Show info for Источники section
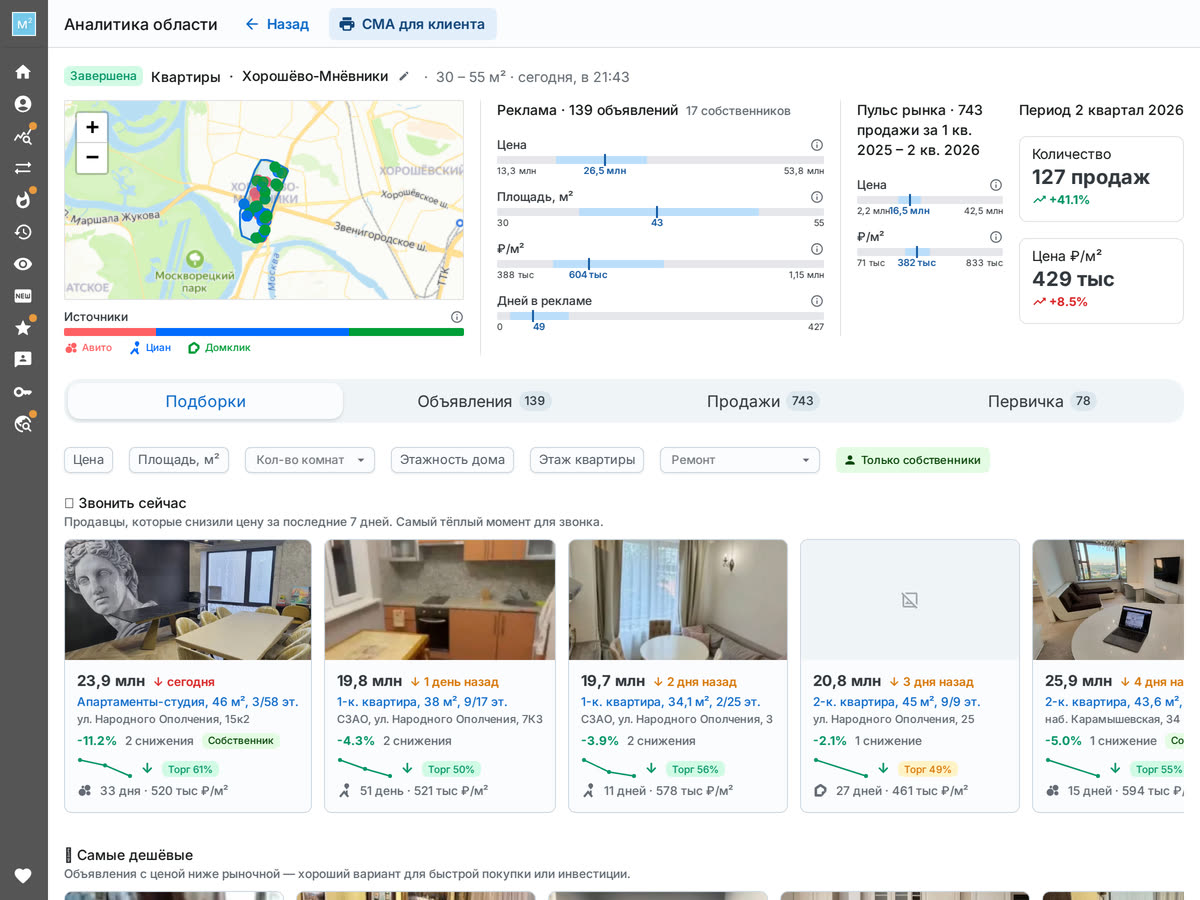 pos(457,317)
